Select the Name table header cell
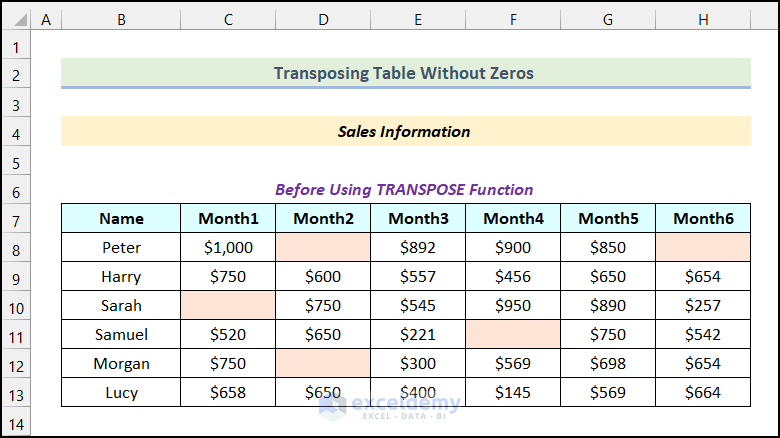Image resolution: width=780 pixels, height=438 pixels. pos(121,218)
